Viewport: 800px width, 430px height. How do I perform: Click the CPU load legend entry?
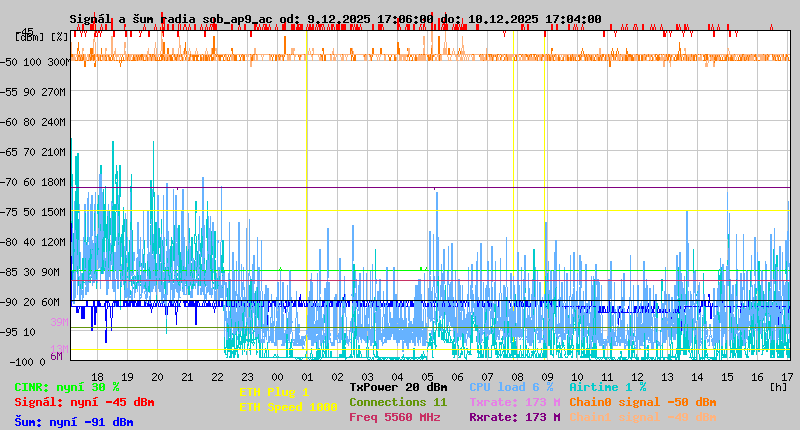click(x=511, y=387)
